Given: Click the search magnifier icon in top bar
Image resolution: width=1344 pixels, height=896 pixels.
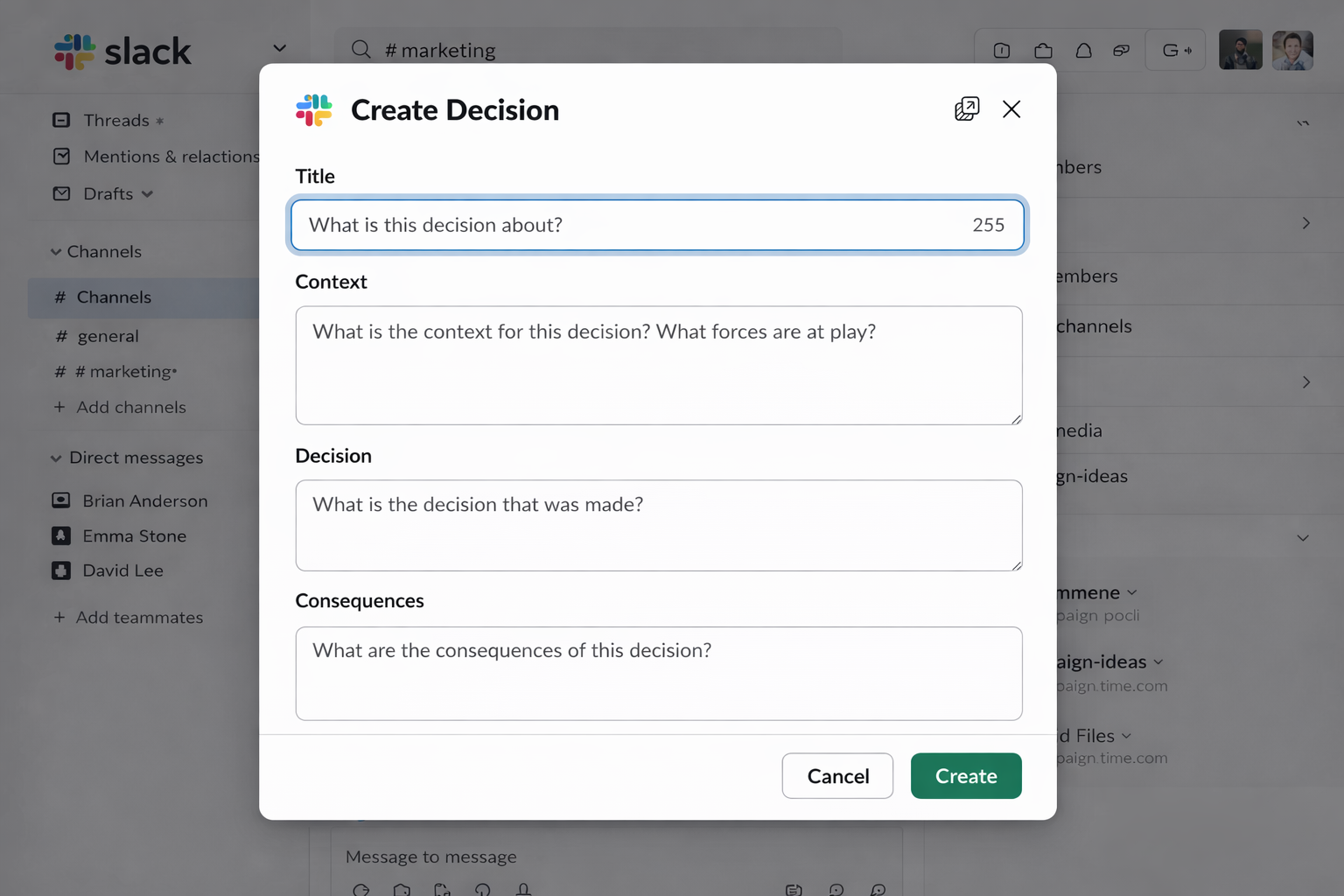Looking at the screenshot, I should pos(360,50).
